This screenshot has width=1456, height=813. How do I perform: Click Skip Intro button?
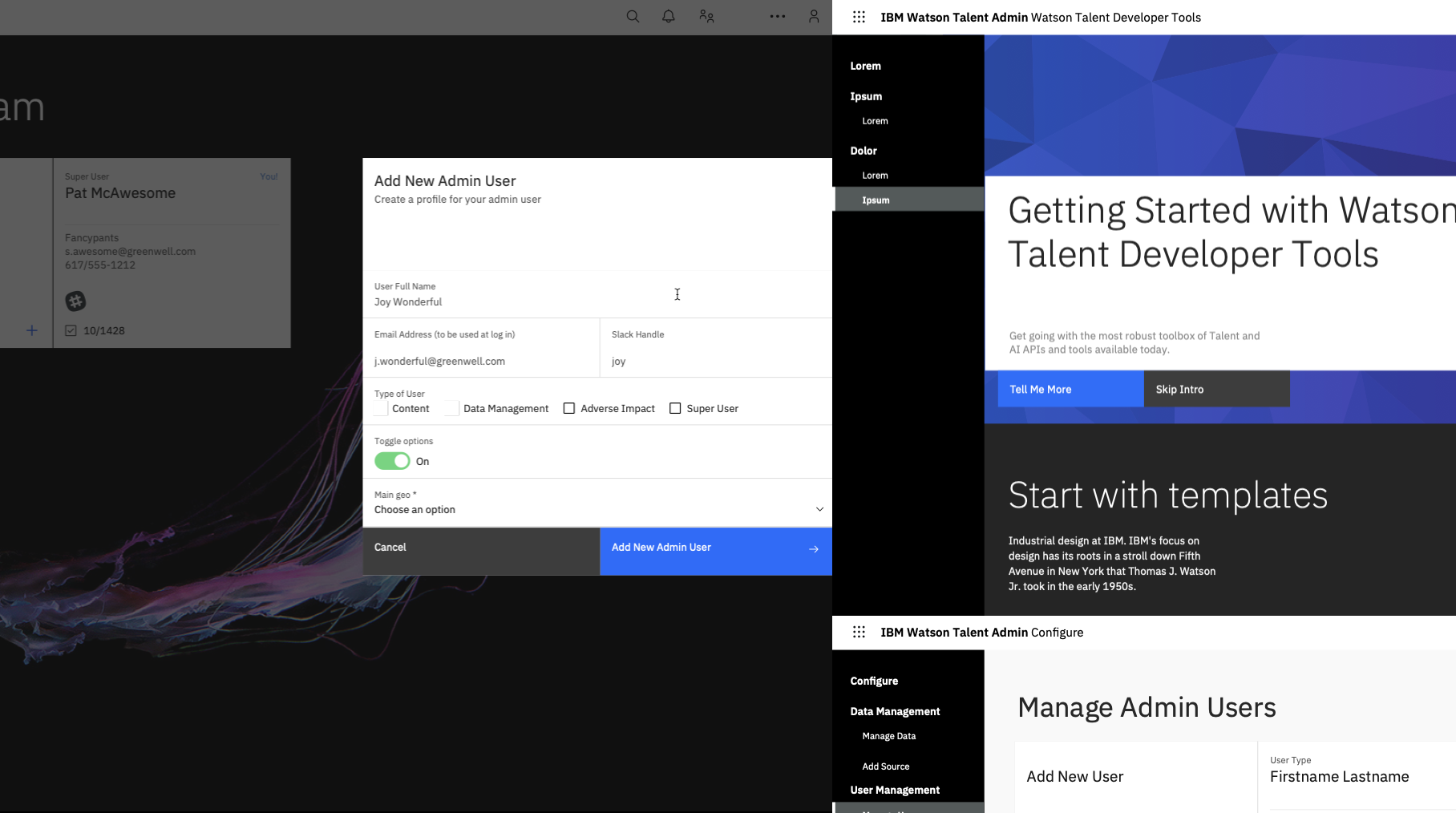point(1217,389)
